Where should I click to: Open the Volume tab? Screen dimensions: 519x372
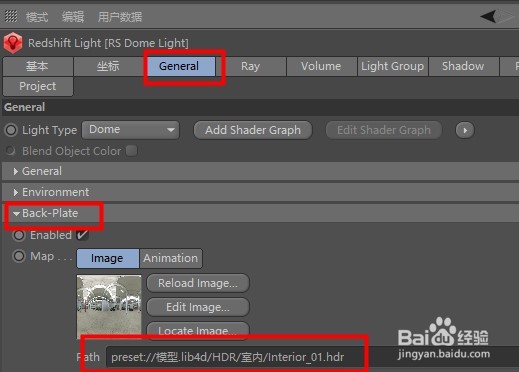point(321,66)
